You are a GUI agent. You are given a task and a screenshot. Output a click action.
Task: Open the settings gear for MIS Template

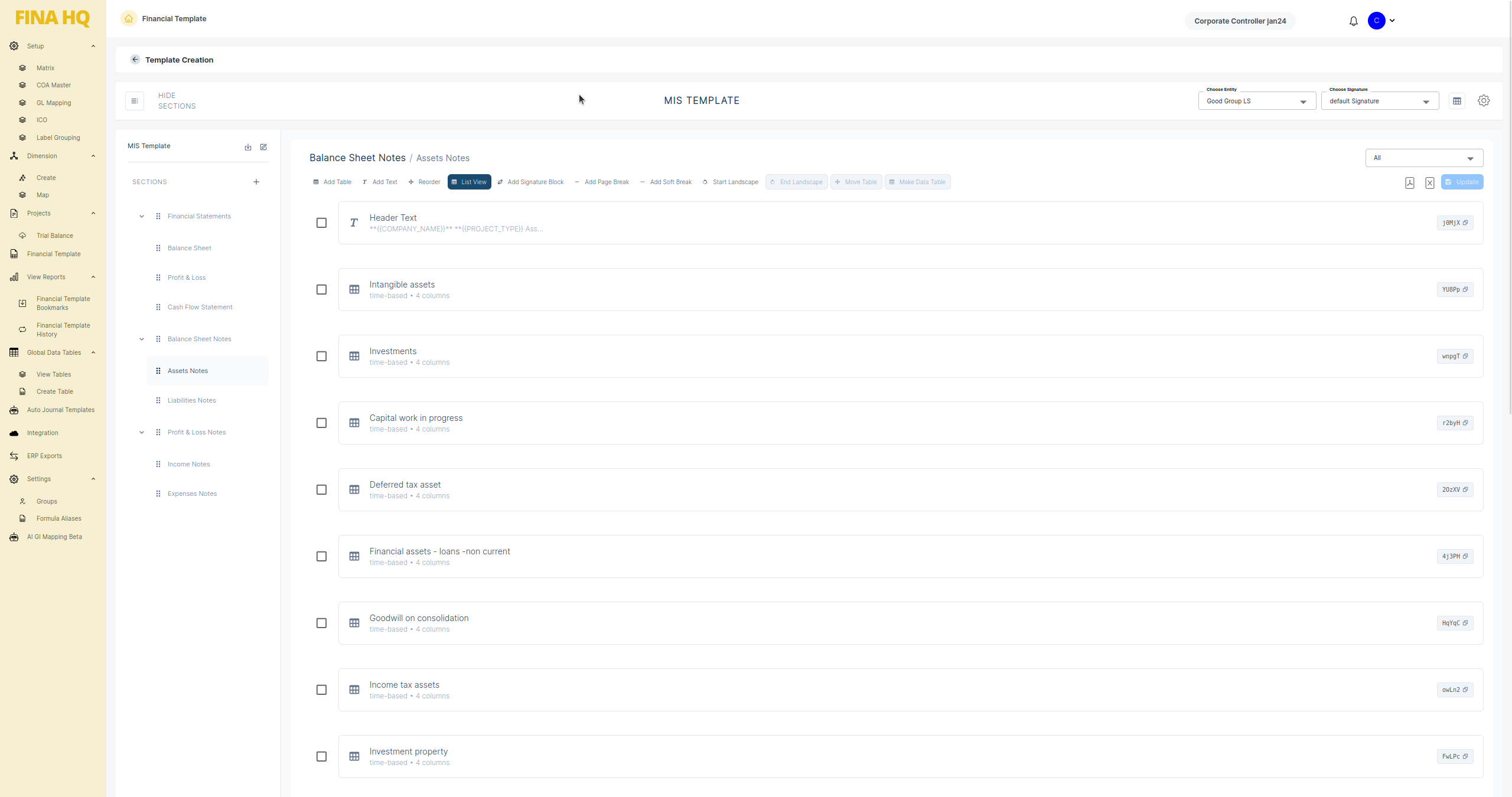click(1483, 101)
